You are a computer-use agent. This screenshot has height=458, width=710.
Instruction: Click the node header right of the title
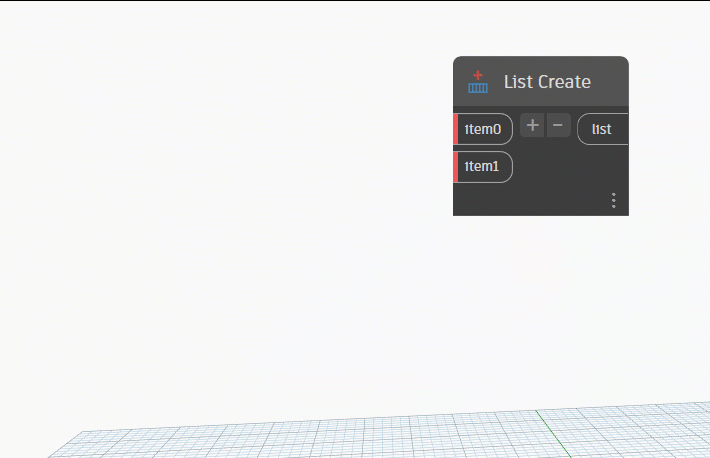pyautogui.click(x=610, y=82)
